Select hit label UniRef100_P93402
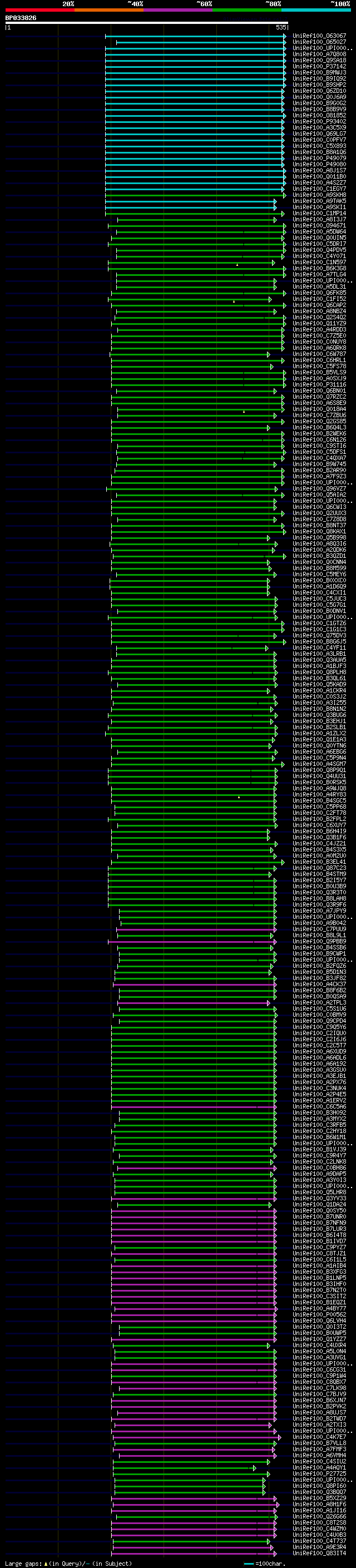The image size is (356, 1568). (x=319, y=121)
